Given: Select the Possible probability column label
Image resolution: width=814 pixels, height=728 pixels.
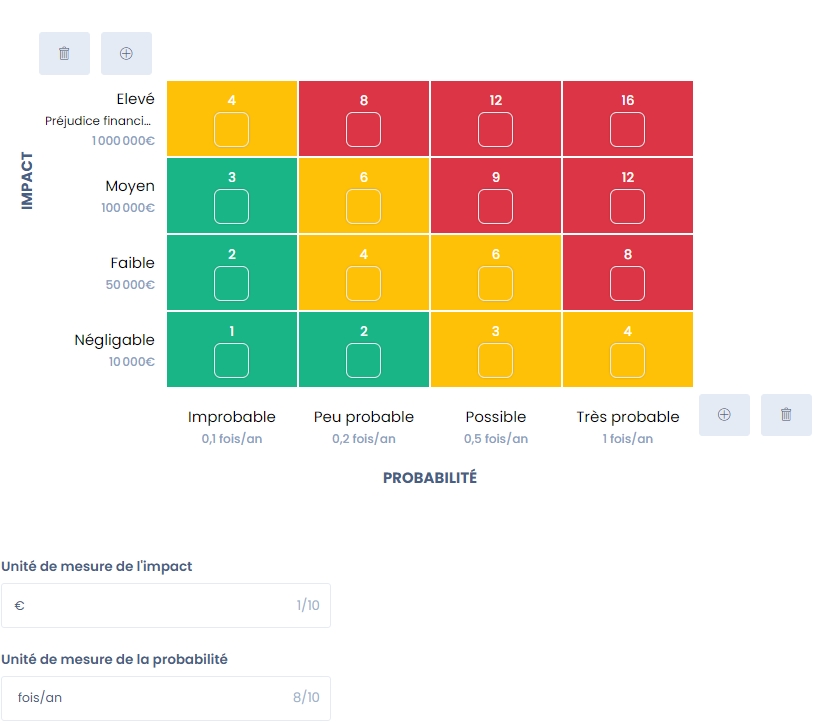Looking at the screenshot, I should click(495, 417).
